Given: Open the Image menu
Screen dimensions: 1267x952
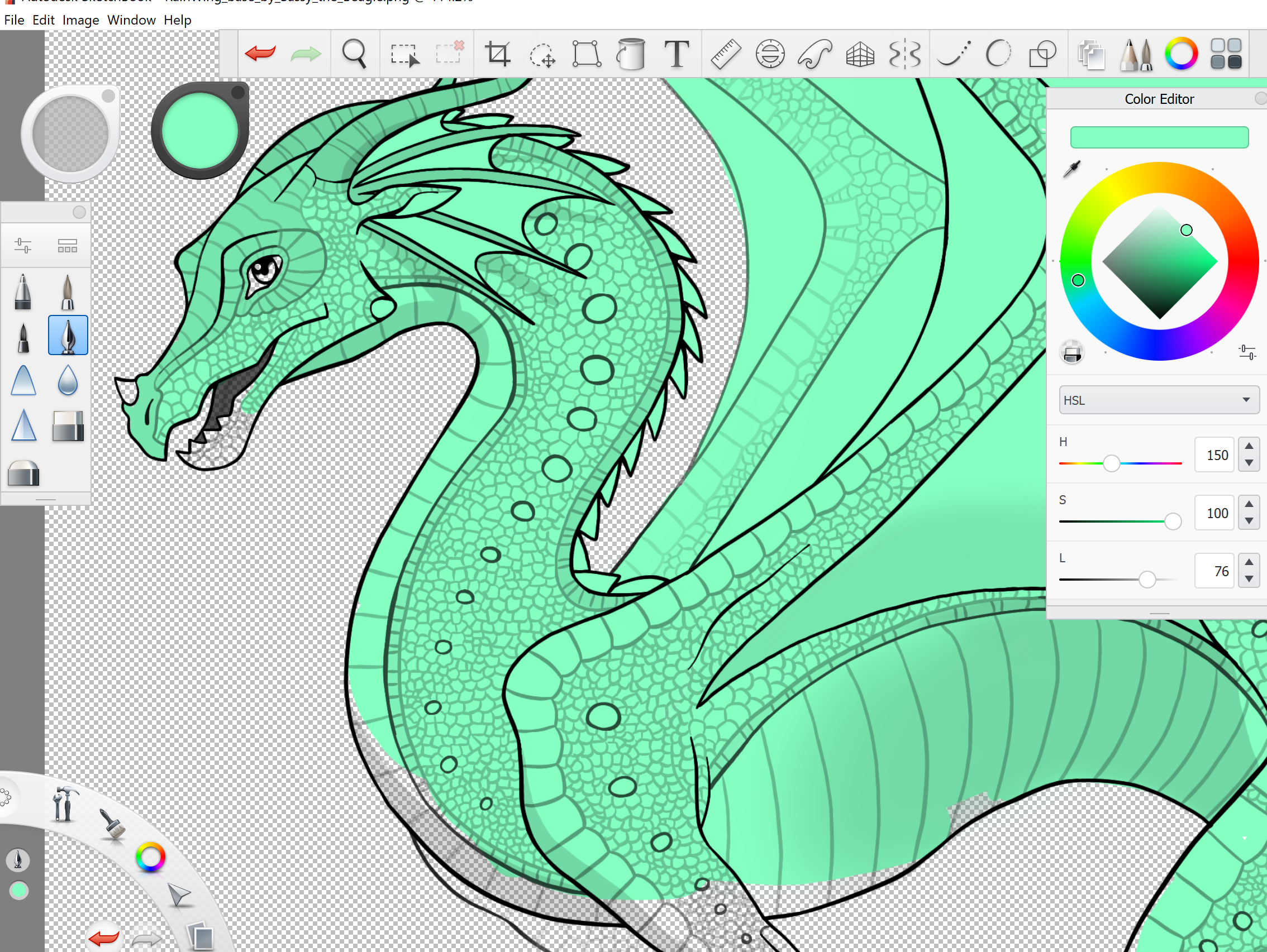Looking at the screenshot, I should coord(80,20).
